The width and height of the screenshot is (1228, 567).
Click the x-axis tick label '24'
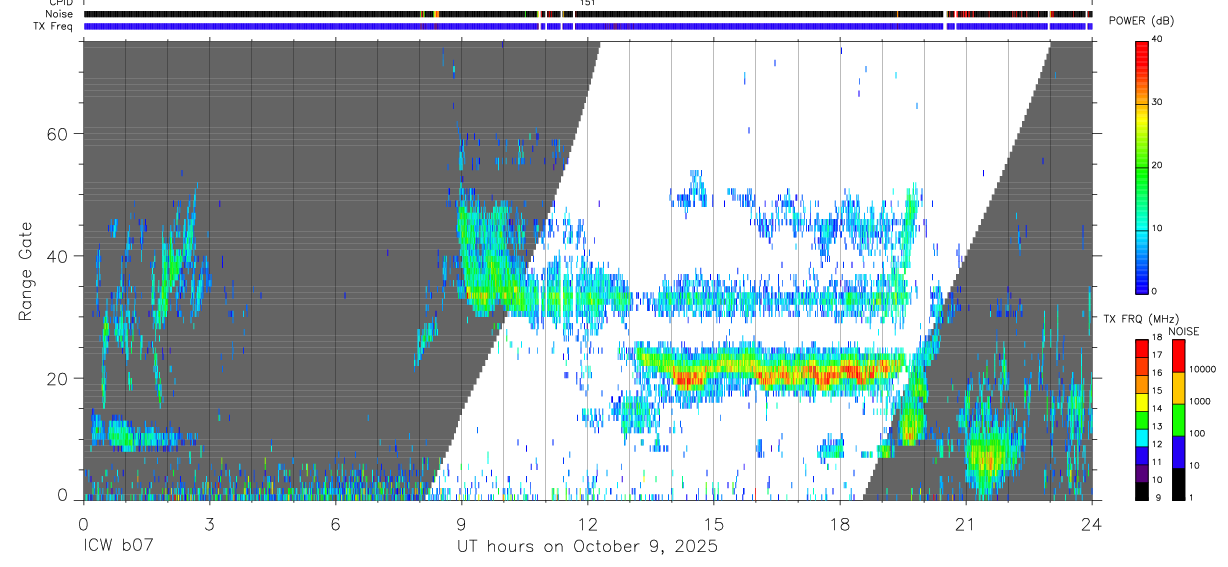click(x=1092, y=524)
